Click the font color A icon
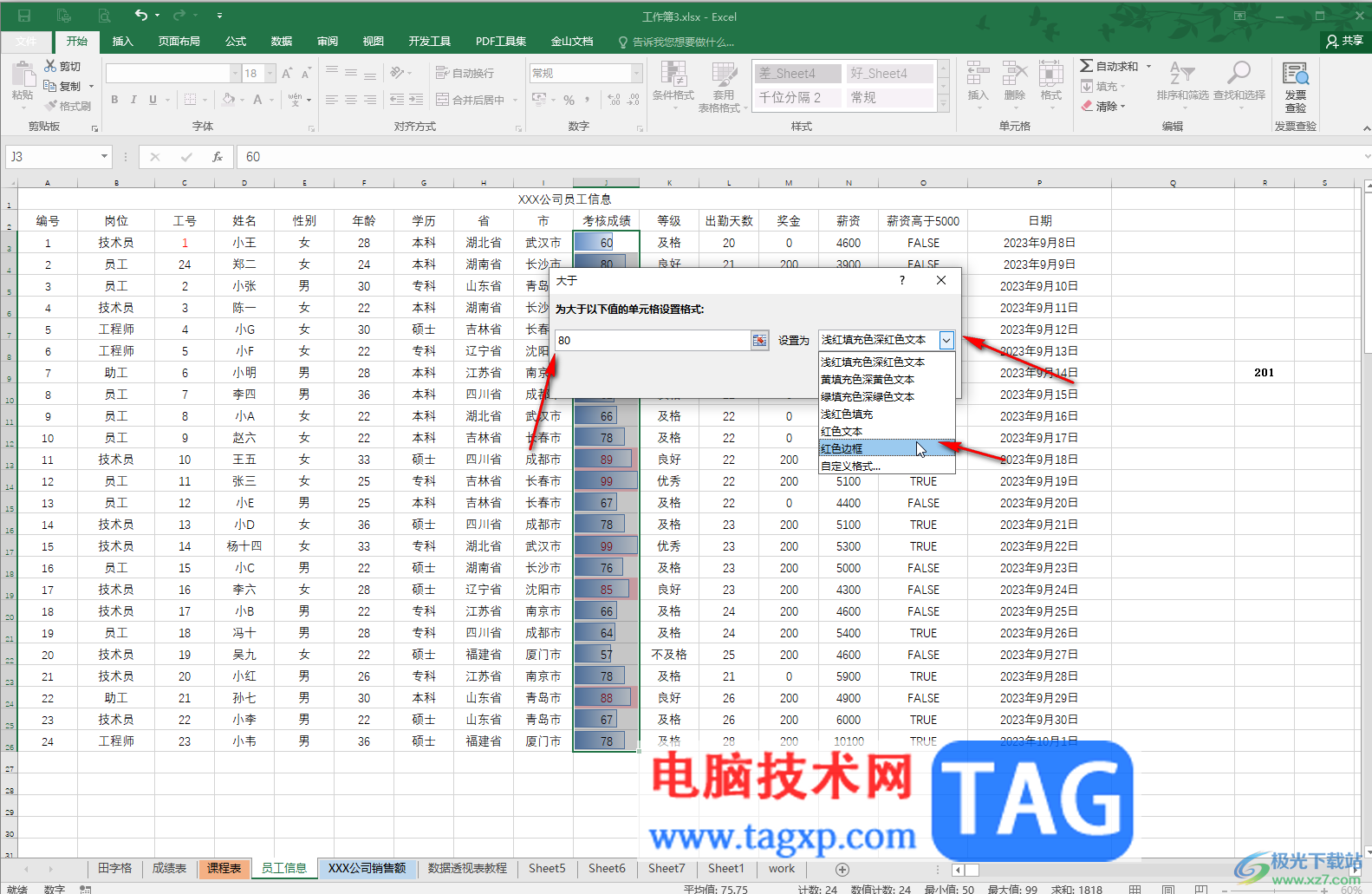 [x=257, y=100]
